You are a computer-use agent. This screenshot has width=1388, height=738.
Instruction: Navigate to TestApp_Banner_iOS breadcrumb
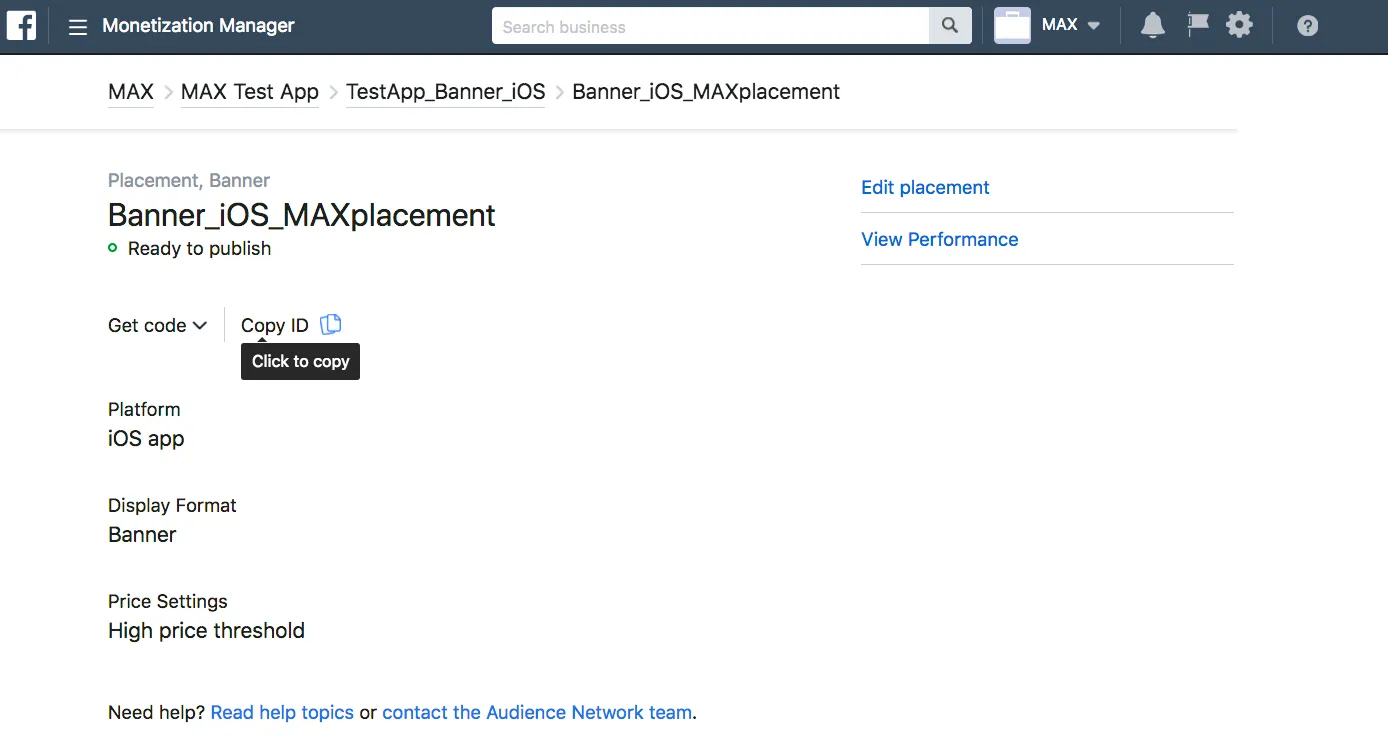coord(445,91)
